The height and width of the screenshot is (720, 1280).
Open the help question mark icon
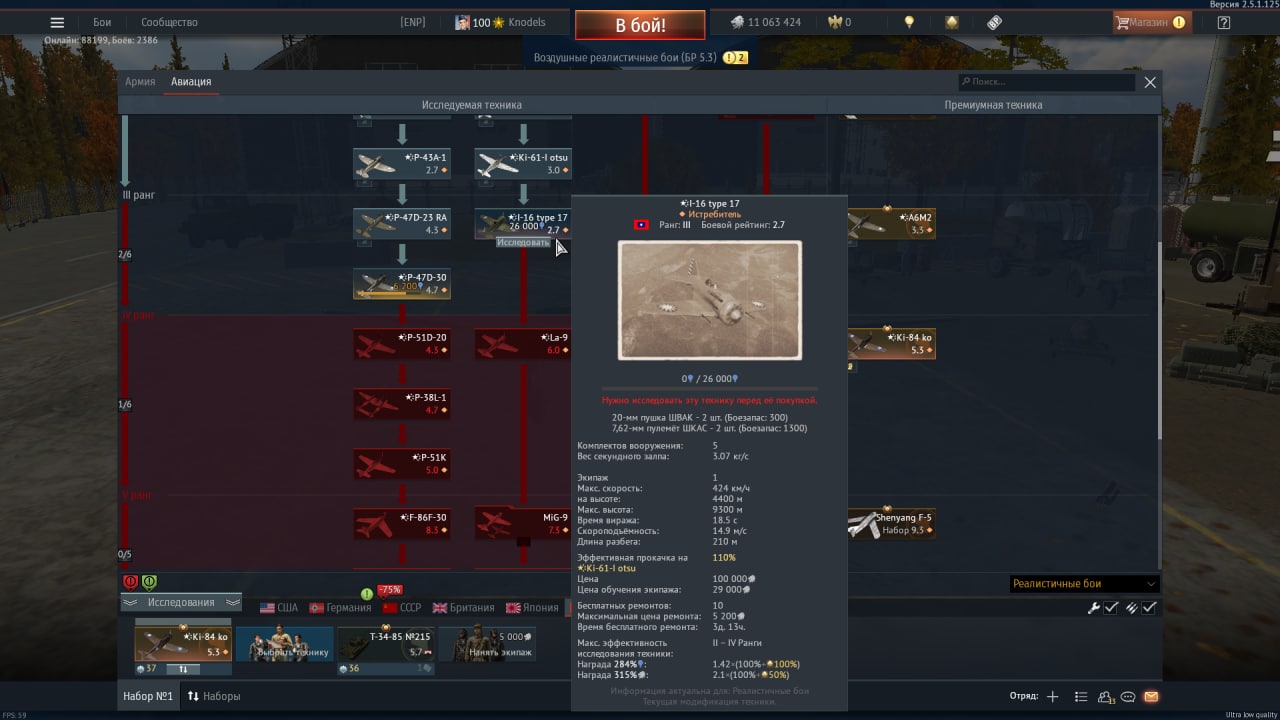pyautogui.click(x=1224, y=22)
